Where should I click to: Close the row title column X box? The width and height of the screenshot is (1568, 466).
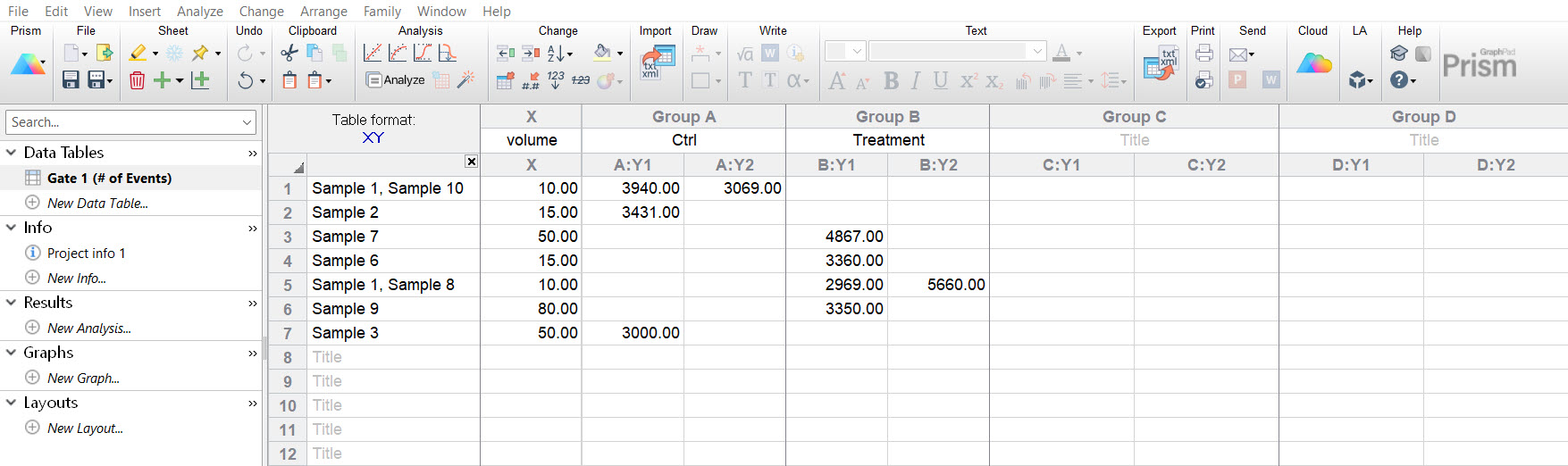coord(471,162)
